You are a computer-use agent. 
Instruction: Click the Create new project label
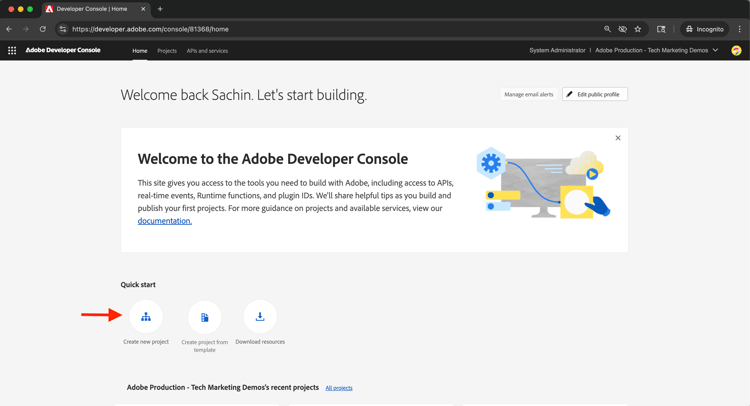(146, 342)
